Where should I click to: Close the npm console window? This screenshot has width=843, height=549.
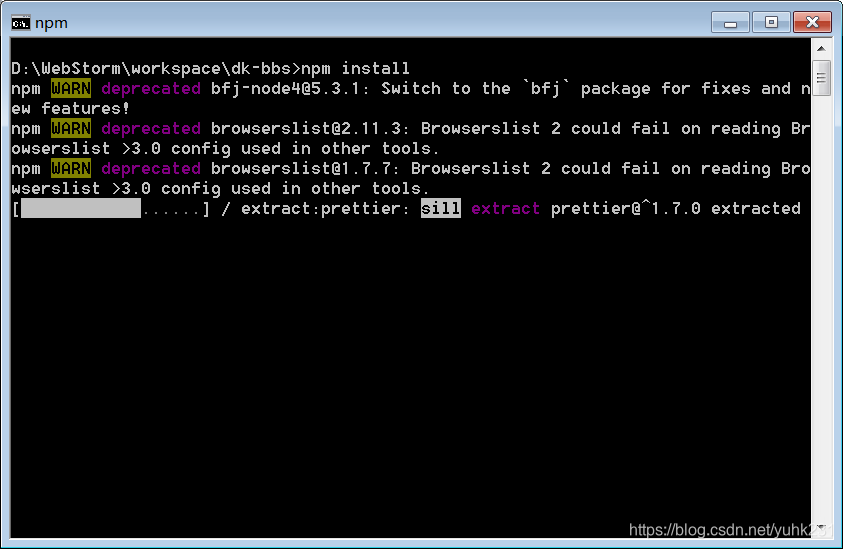(x=812, y=23)
